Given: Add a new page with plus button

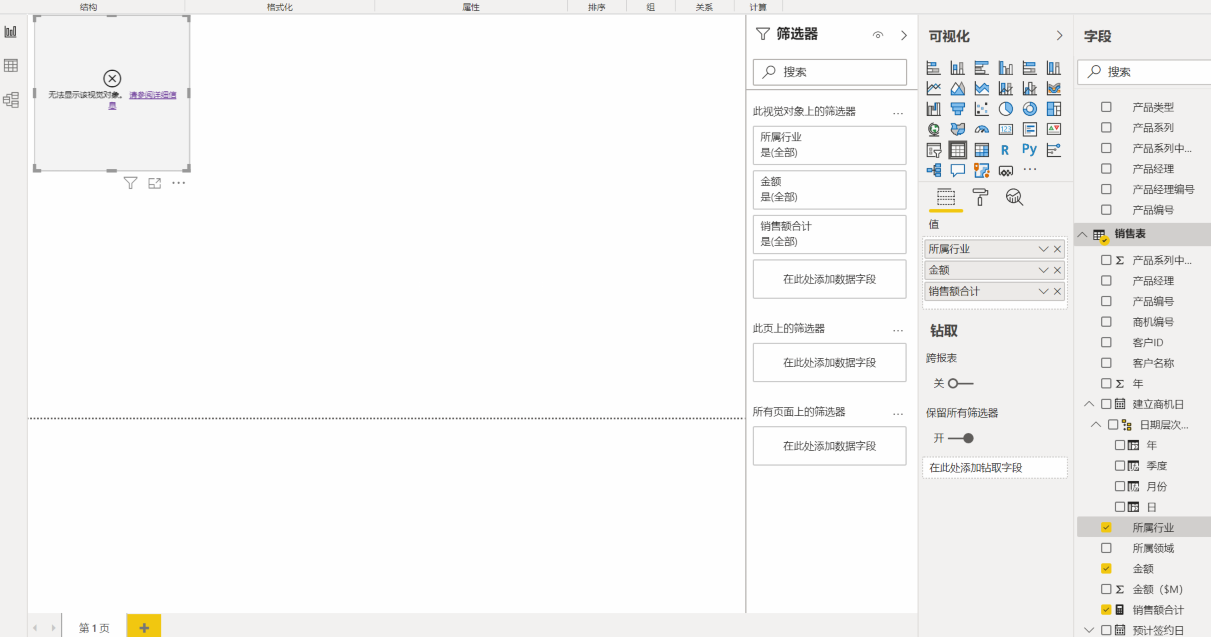Looking at the screenshot, I should [144, 627].
